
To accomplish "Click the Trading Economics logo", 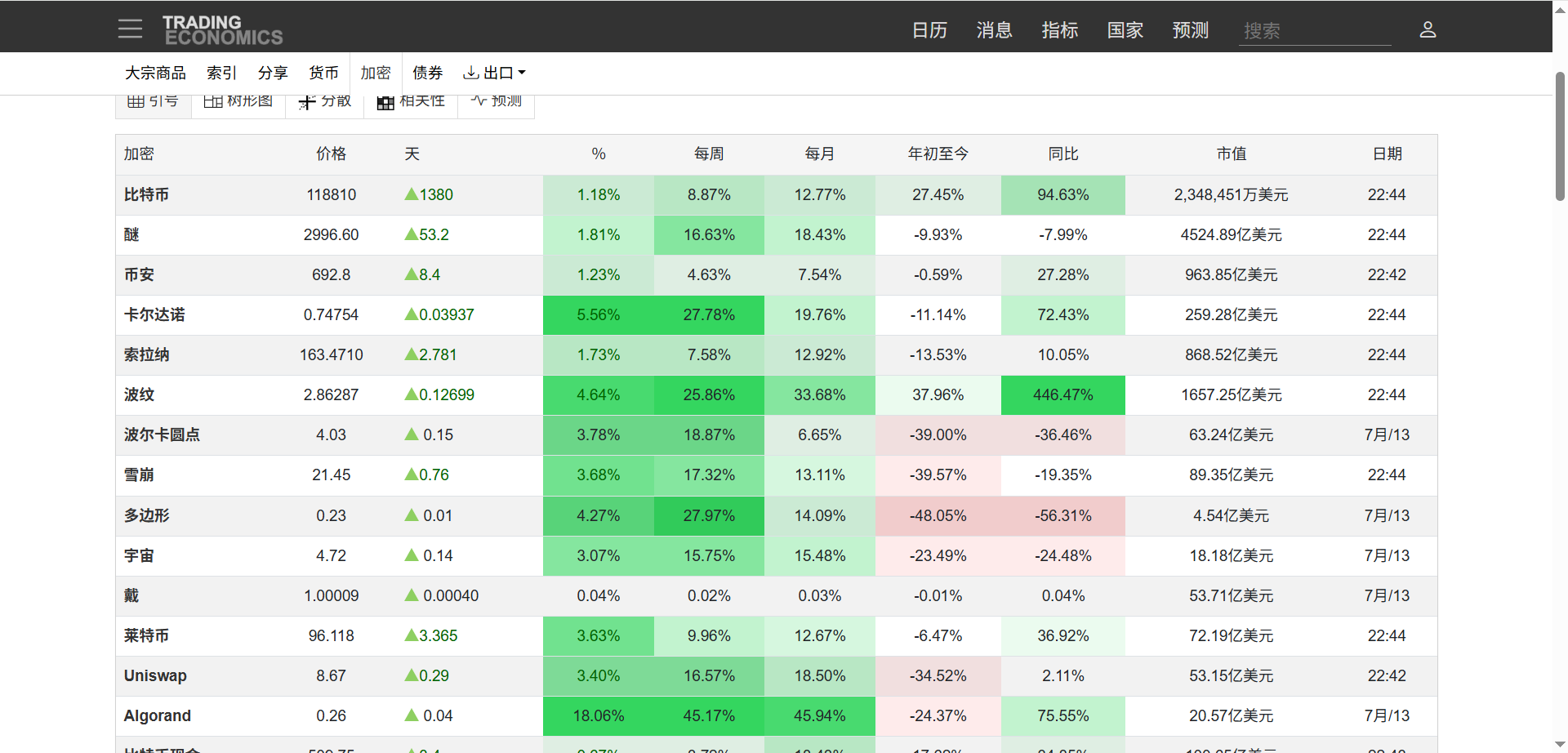I will (222, 30).
